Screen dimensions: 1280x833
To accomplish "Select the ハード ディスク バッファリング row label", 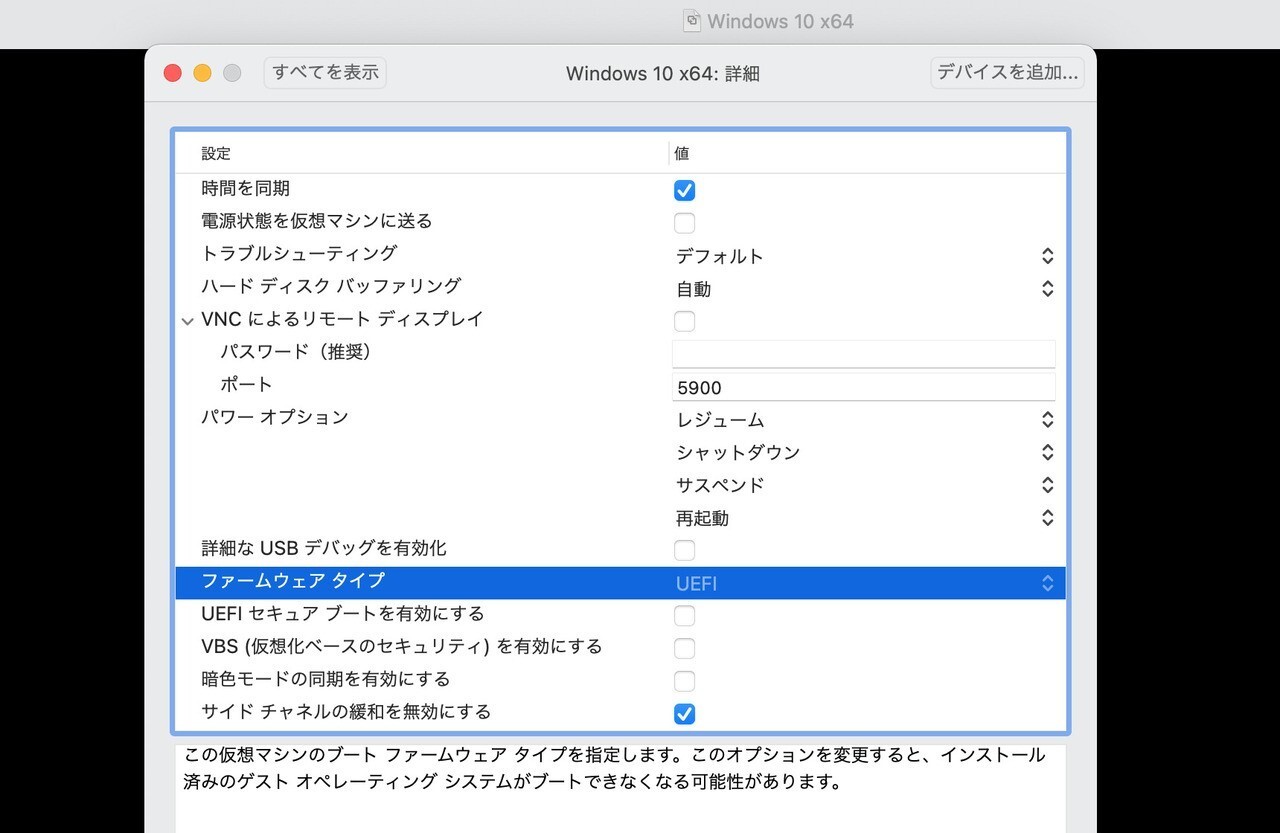I will pyautogui.click(x=331, y=286).
